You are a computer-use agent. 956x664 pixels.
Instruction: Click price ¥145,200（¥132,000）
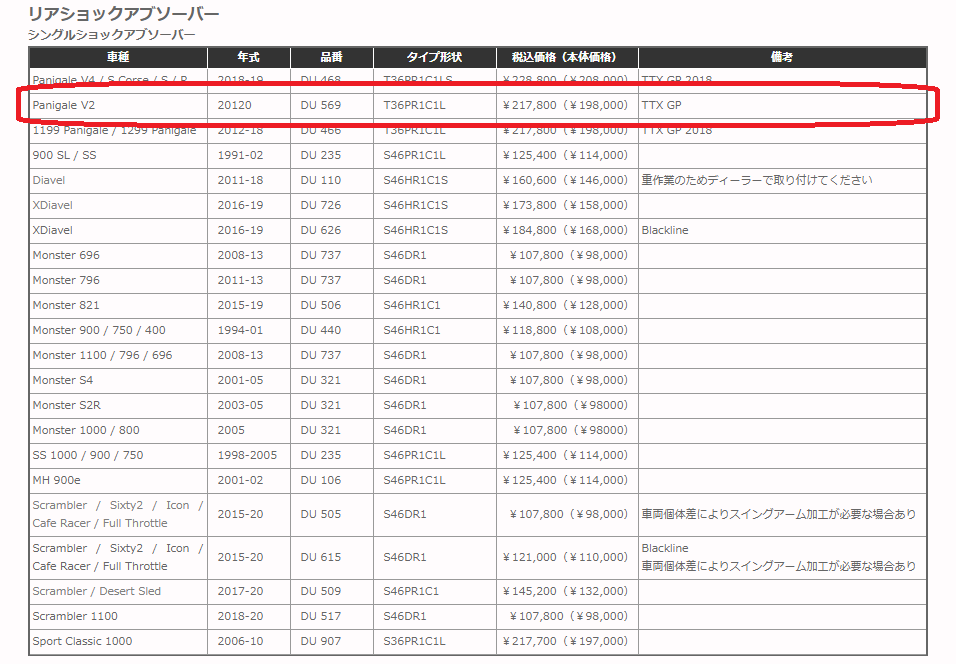click(x=565, y=591)
